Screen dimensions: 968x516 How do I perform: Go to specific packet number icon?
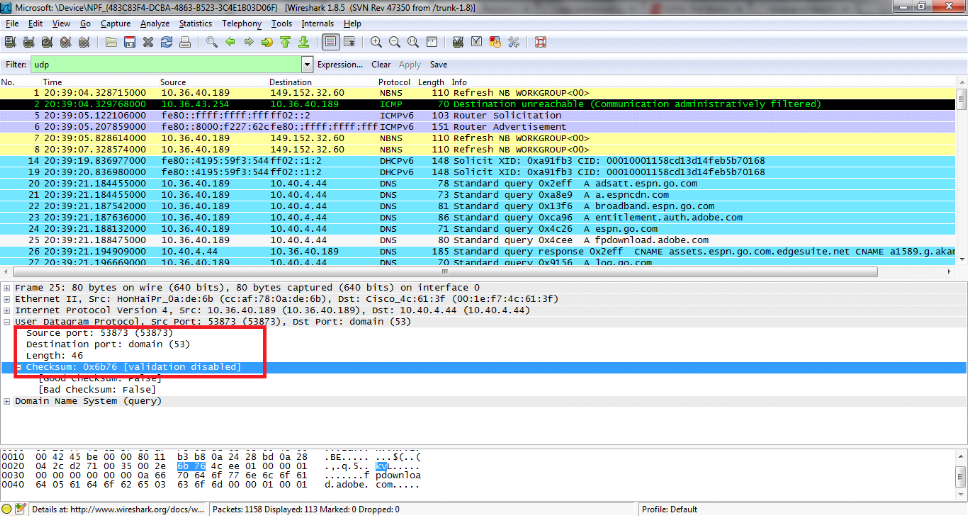click(x=267, y=42)
